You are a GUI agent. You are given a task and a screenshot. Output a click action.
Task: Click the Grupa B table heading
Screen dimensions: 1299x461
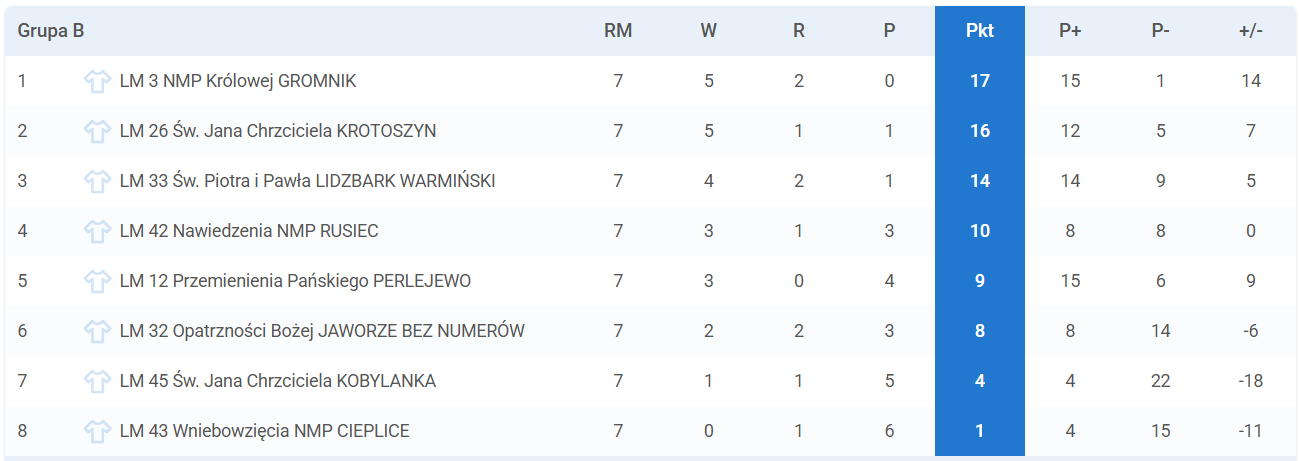pyautogui.click(x=51, y=31)
